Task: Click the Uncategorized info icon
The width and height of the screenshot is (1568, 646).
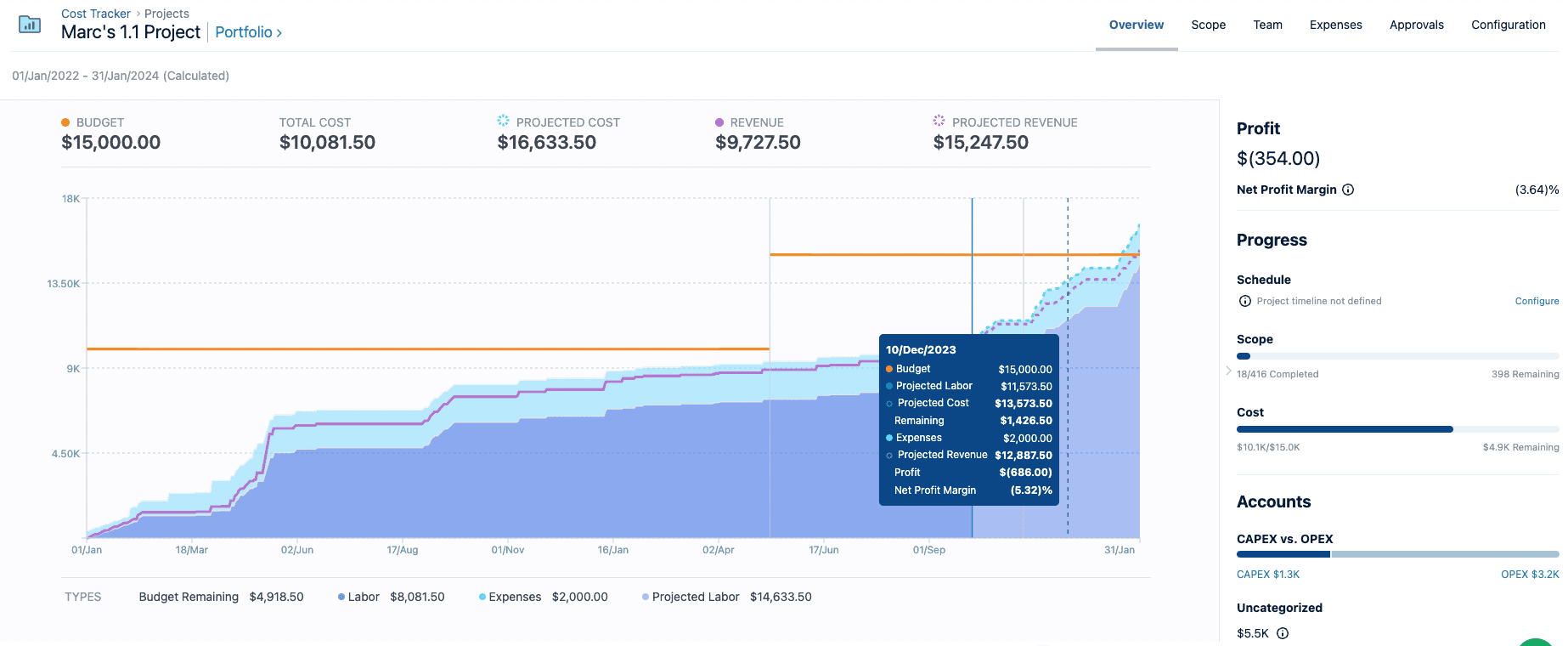Action: click(1283, 633)
